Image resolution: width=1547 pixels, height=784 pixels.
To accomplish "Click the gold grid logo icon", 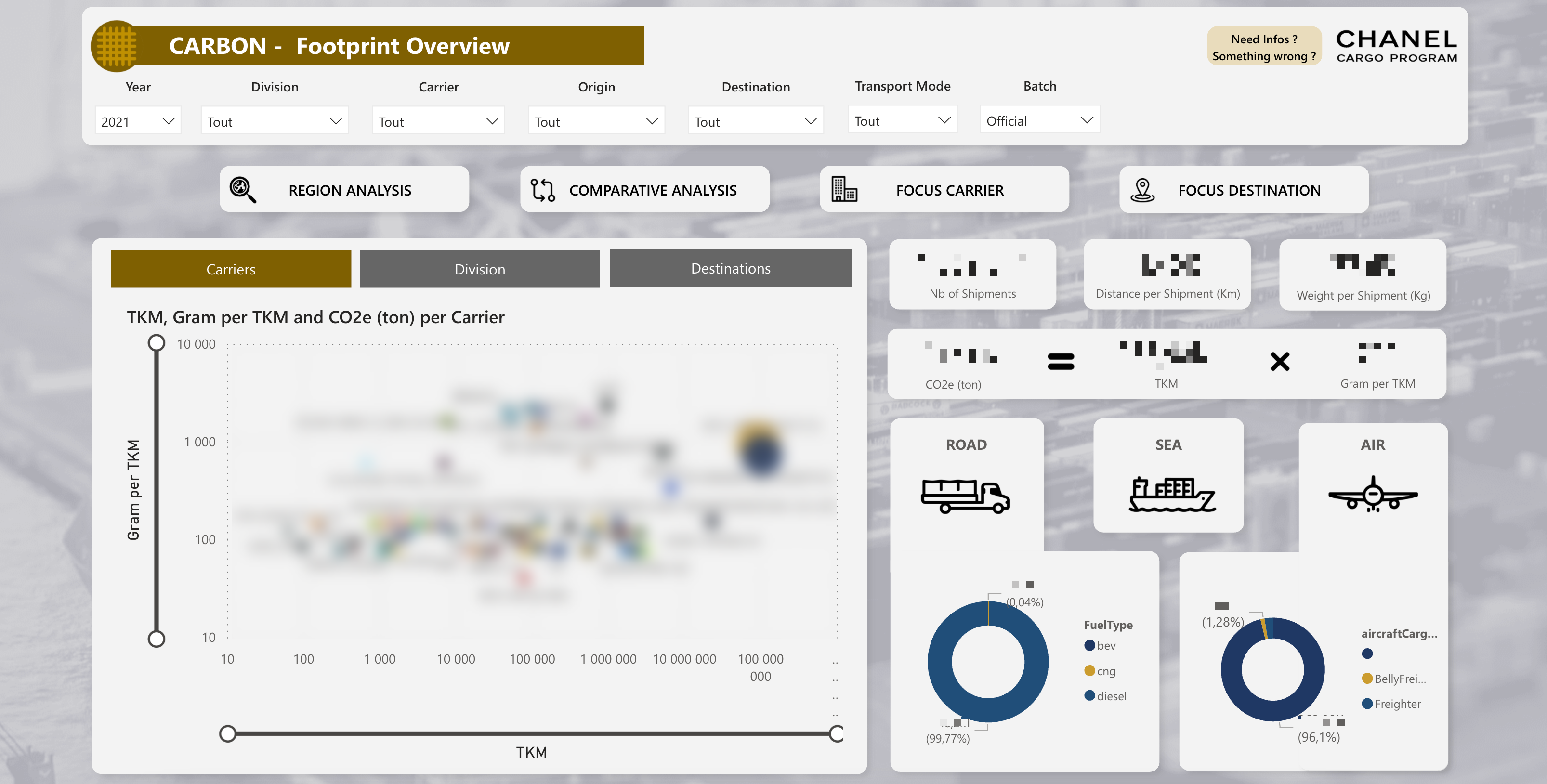I will (117, 46).
